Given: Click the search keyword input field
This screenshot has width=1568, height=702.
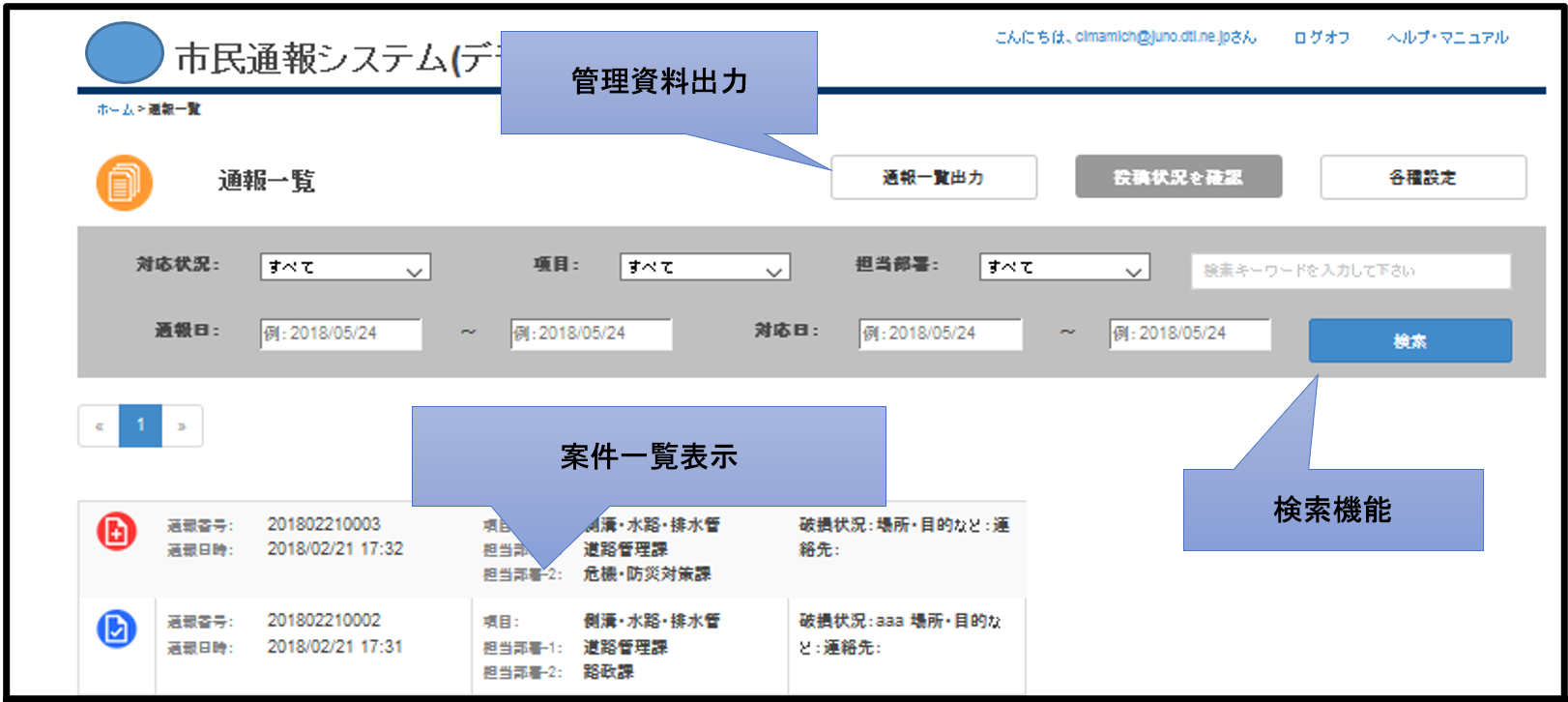Looking at the screenshot, I should 1350,271.
